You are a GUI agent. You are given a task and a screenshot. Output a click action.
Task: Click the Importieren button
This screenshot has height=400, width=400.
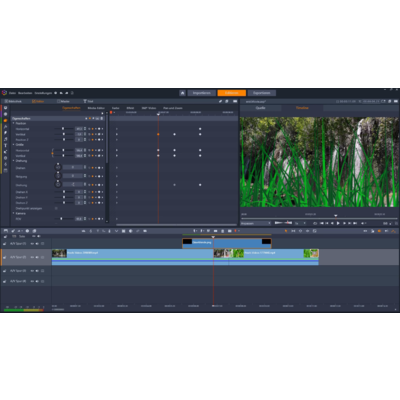[x=202, y=93]
